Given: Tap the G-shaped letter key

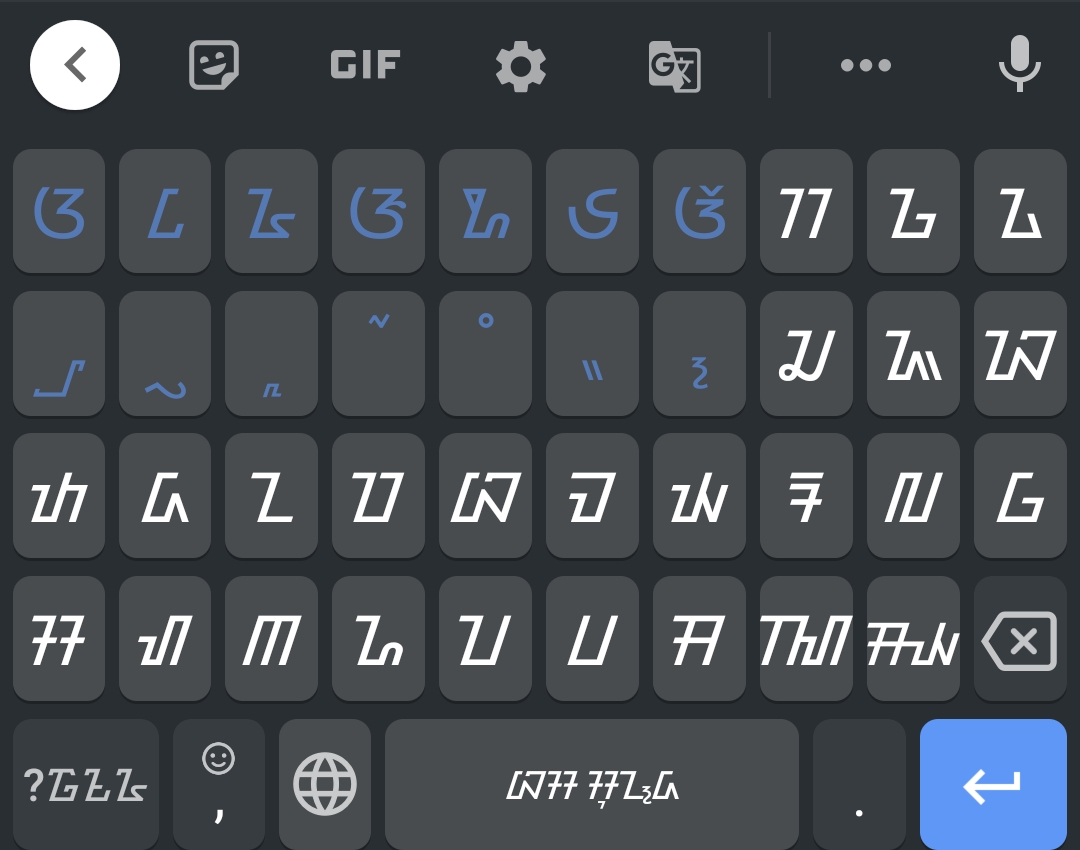Looking at the screenshot, I should point(1020,495).
